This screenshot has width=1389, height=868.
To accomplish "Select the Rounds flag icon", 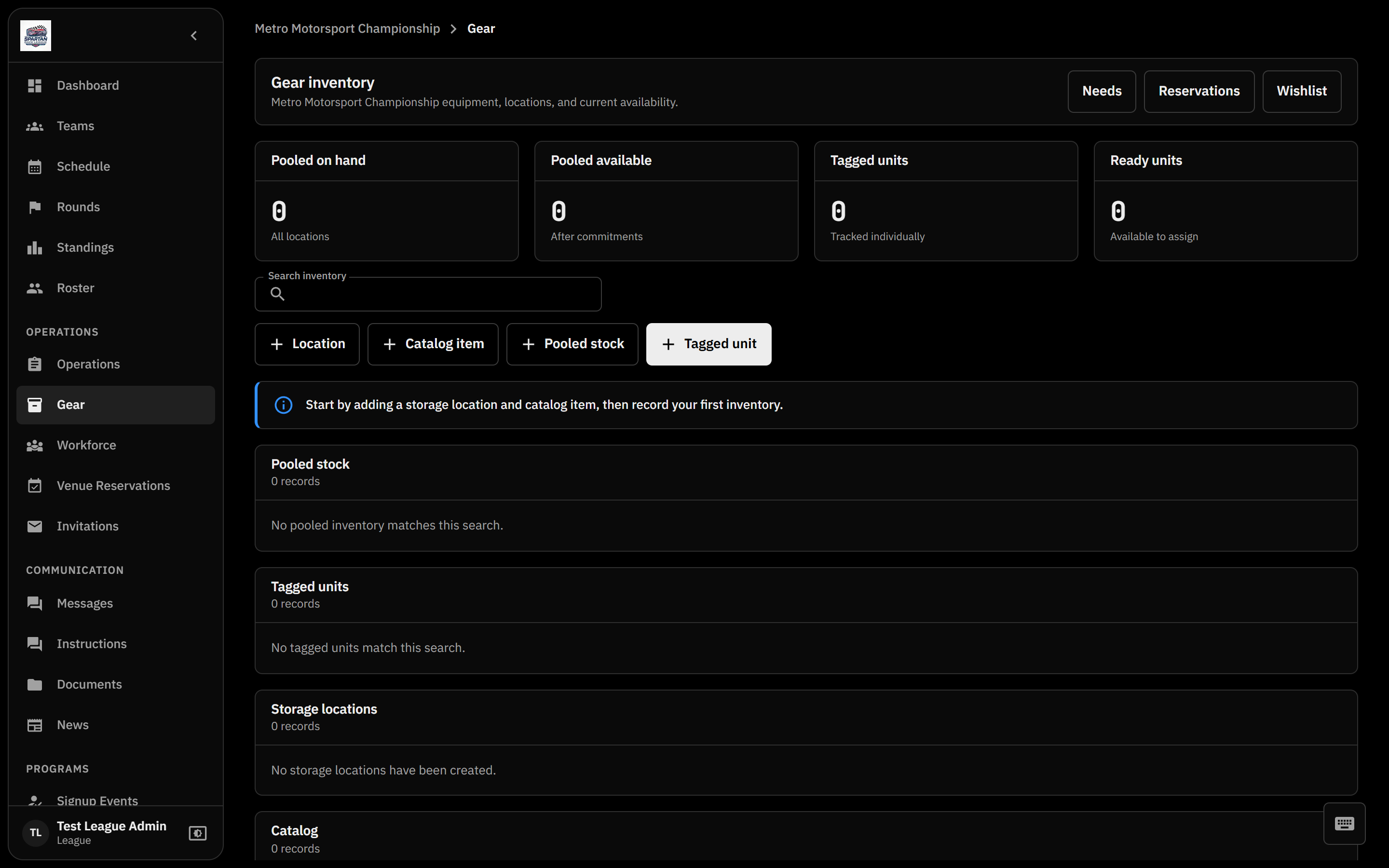I will click(34, 207).
